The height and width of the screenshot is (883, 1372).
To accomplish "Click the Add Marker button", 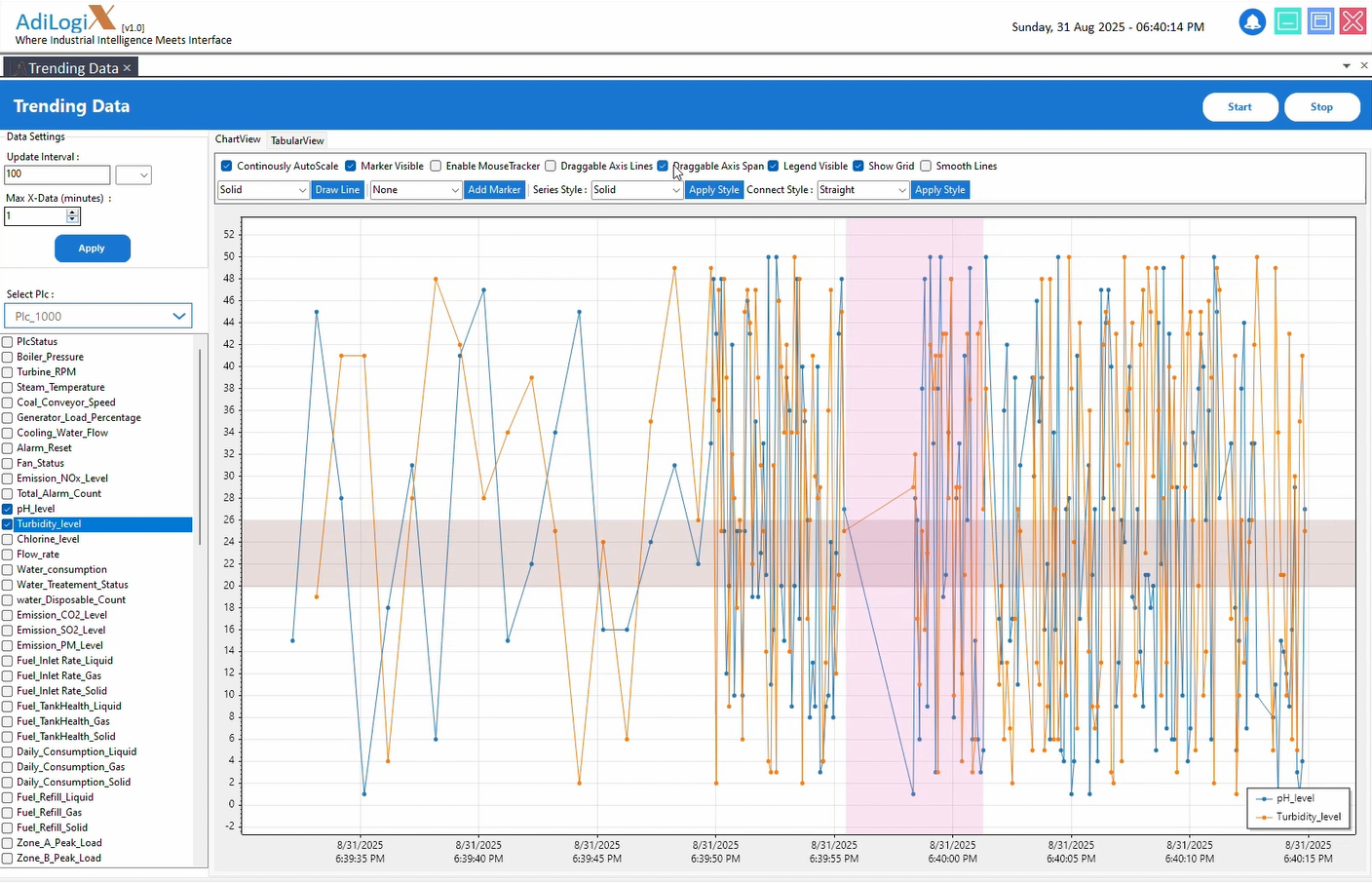I will (x=494, y=190).
